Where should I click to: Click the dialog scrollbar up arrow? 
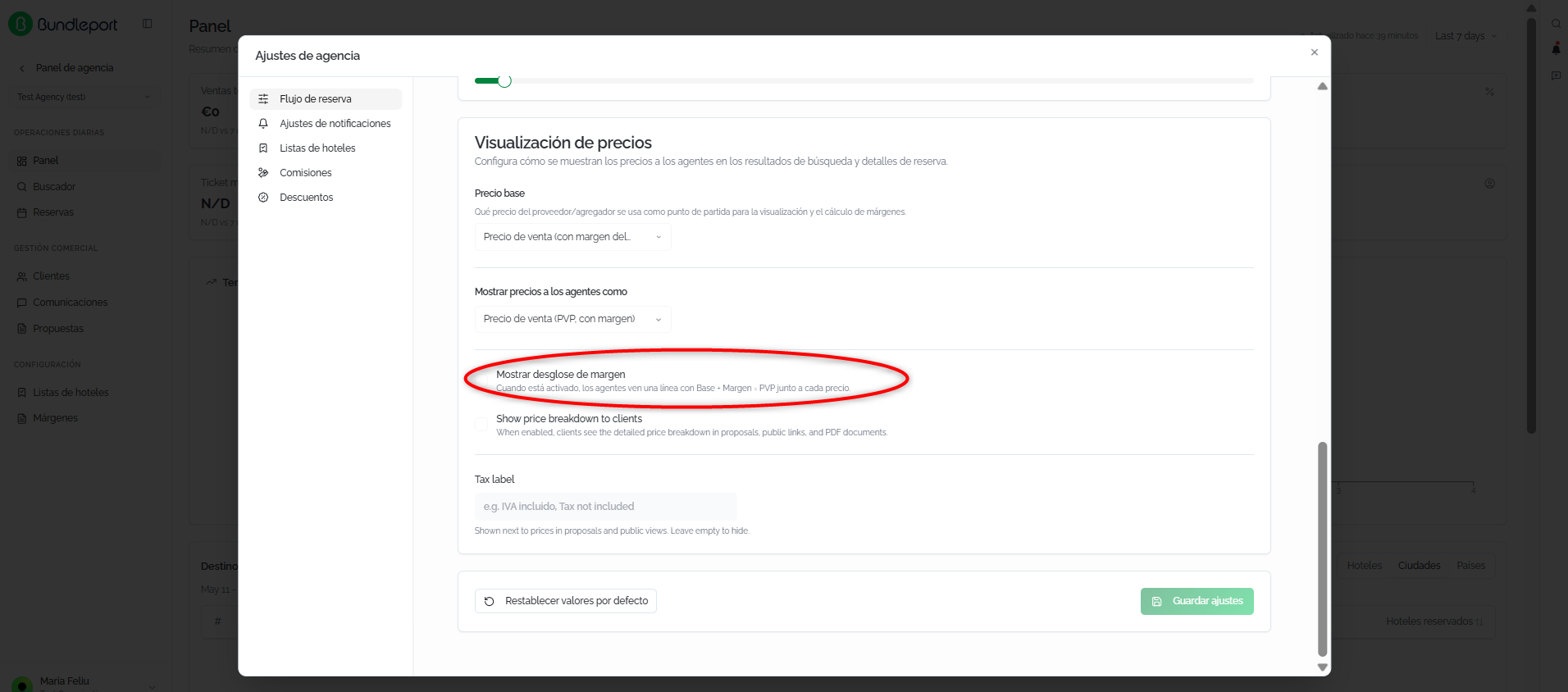[x=1322, y=86]
